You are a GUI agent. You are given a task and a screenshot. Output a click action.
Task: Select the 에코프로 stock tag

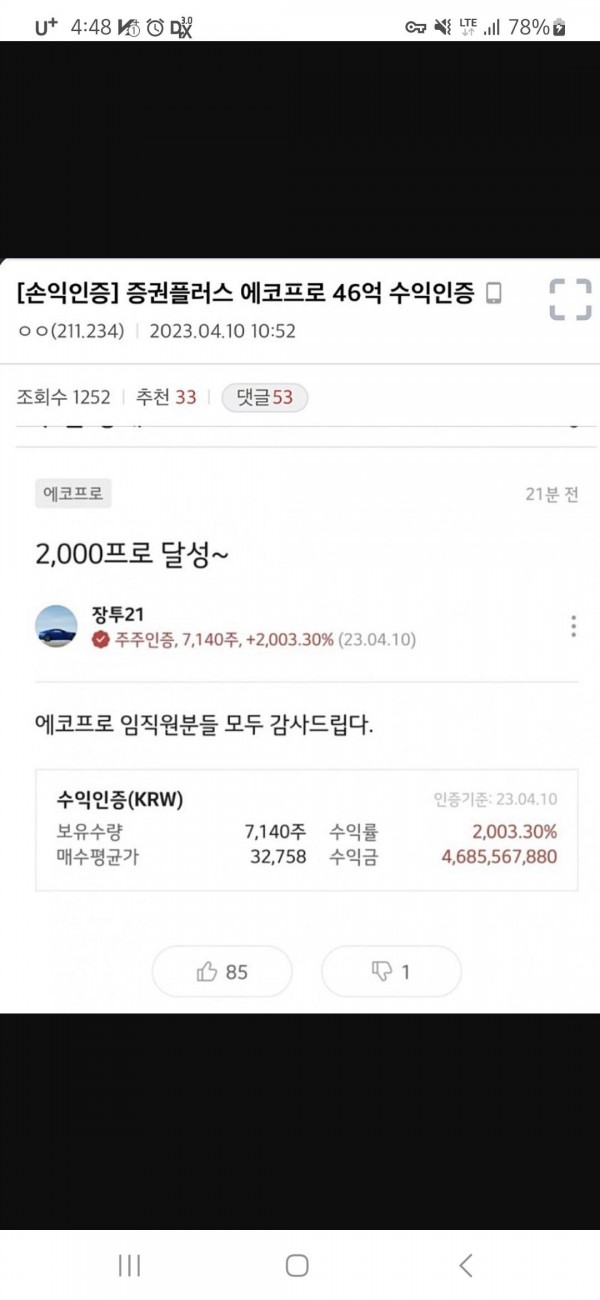tap(73, 493)
